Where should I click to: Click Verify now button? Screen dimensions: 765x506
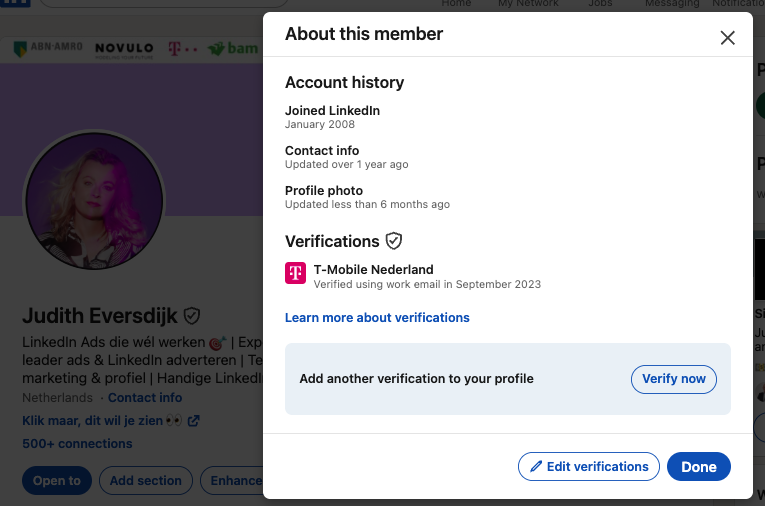[x=674, y=379]
